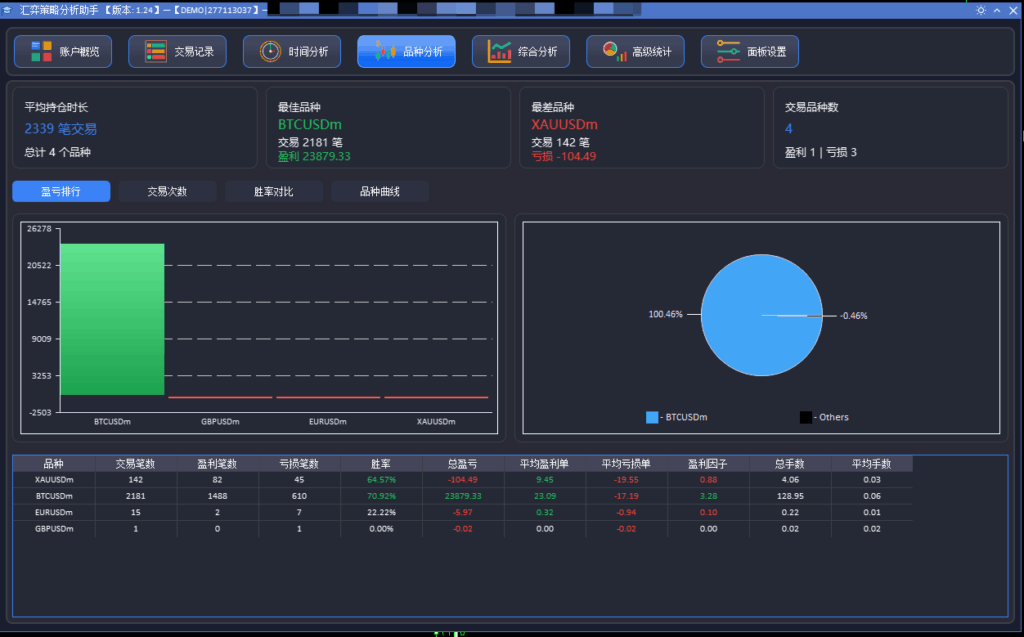
Task: Show the 品种曲线 tab
Action: 380,191
